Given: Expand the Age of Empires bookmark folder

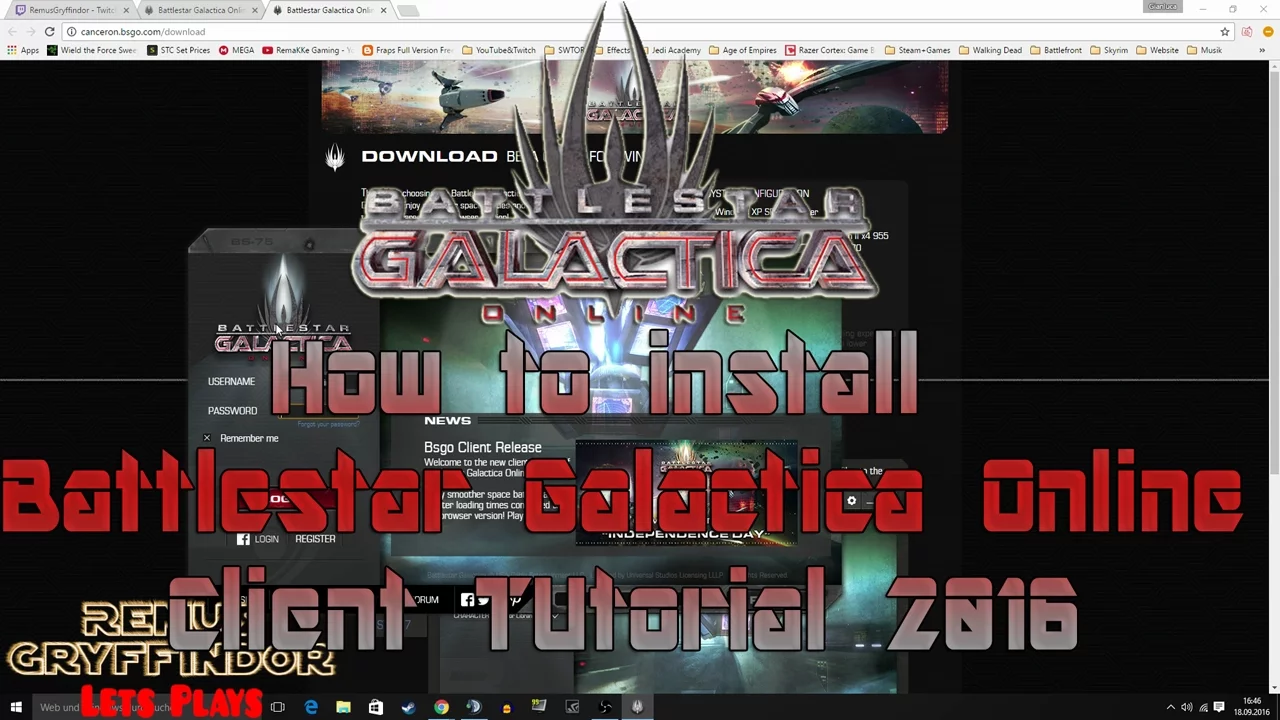Looking at the screenshot, I should [x=743, y=50].
